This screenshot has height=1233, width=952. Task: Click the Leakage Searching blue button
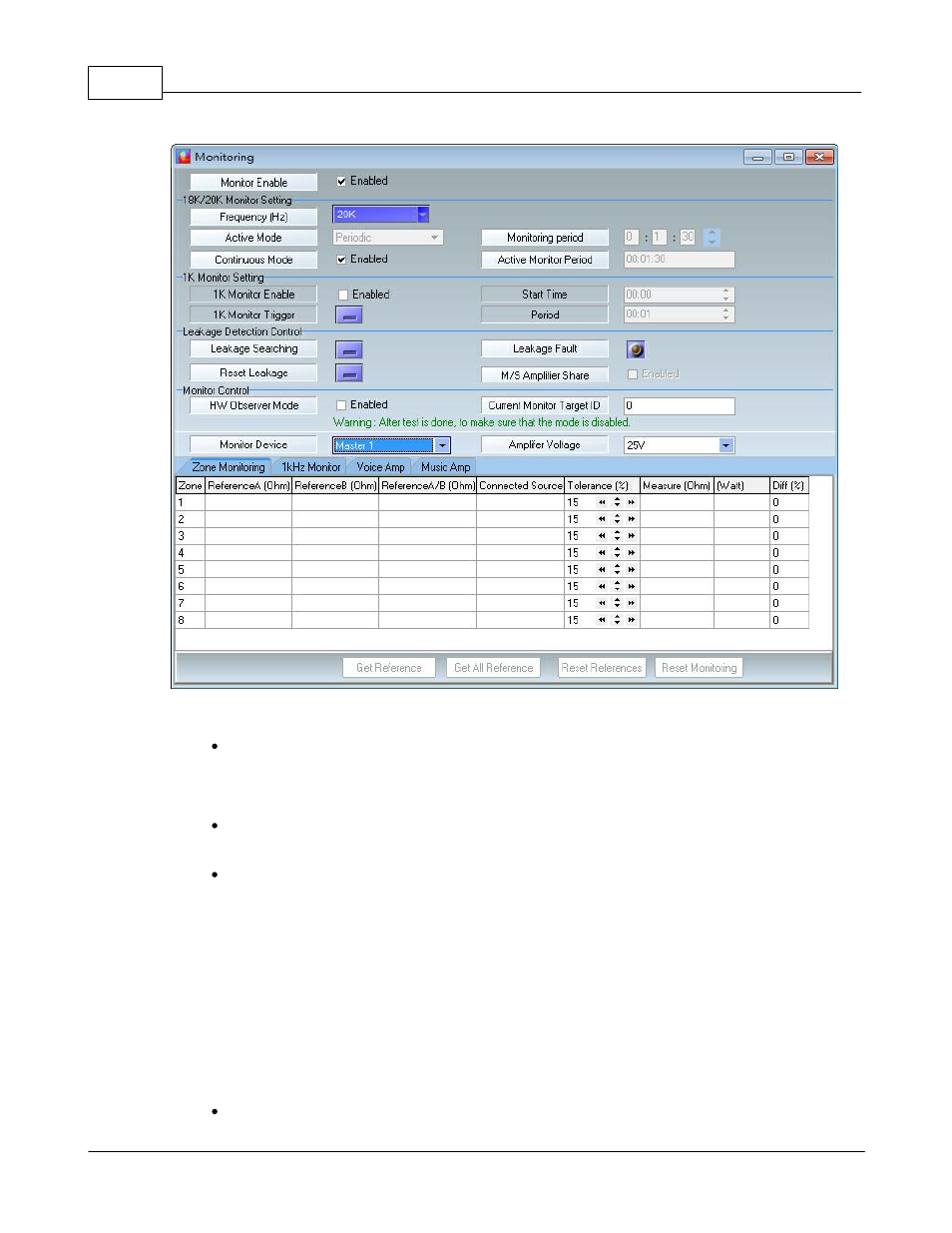(348, 349)
